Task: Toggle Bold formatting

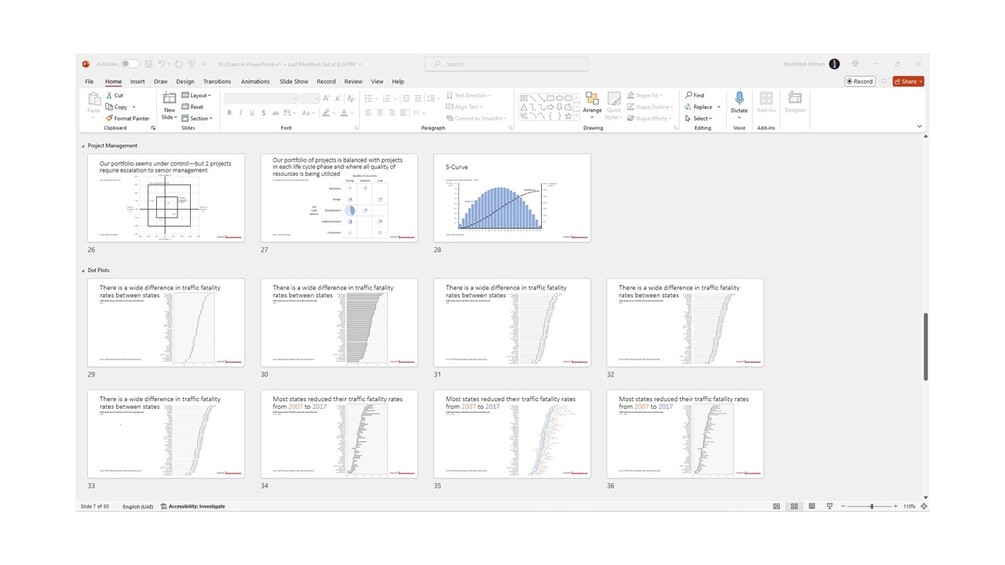Action: [229, 113]
